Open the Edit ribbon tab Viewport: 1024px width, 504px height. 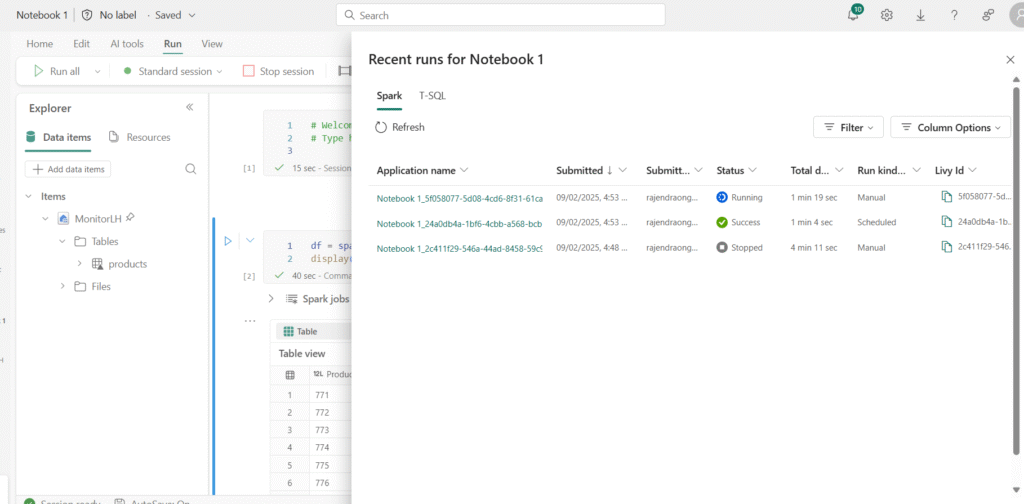click(x=82, y=44)
